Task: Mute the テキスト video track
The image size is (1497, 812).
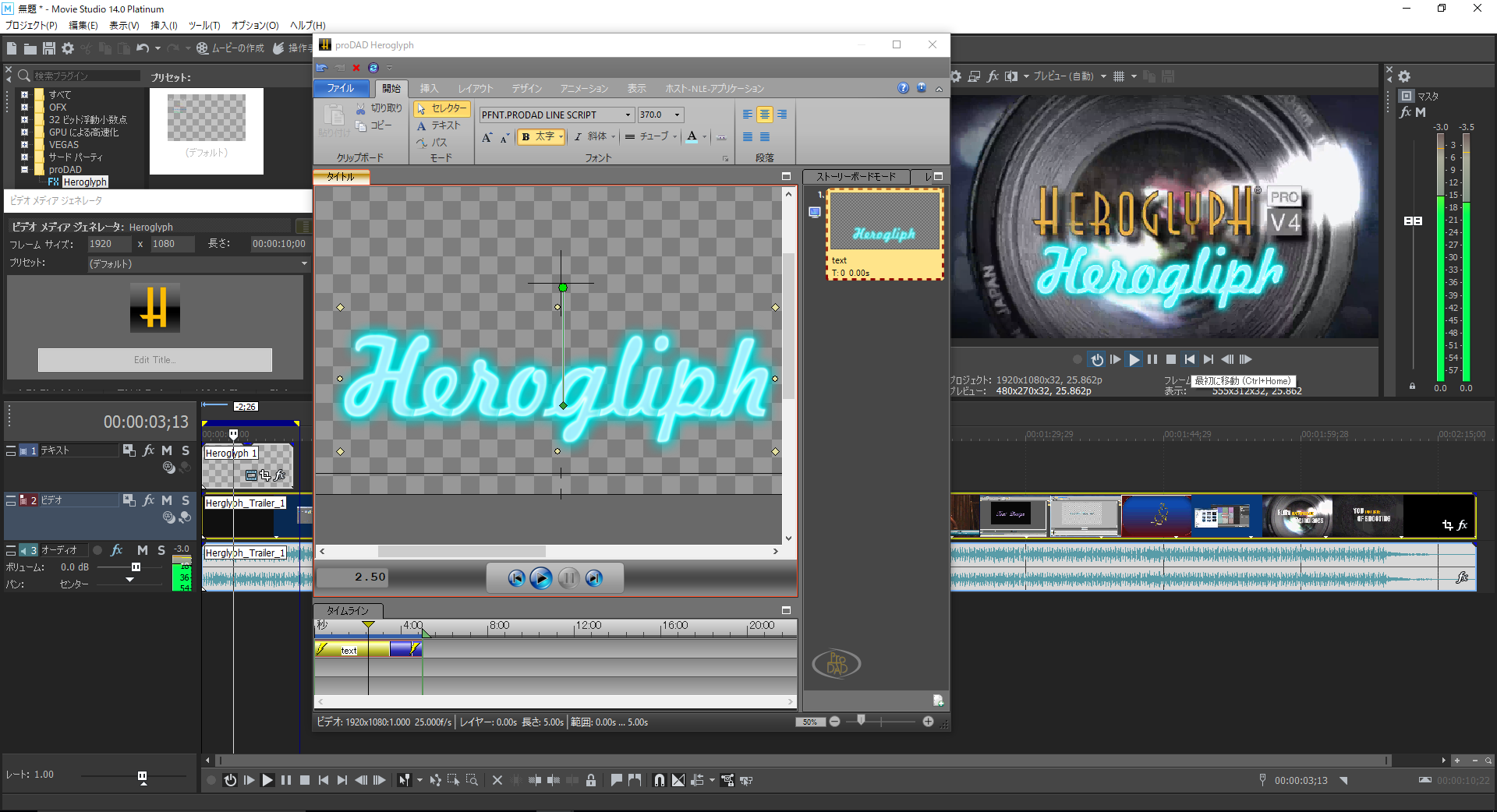Action: (x=167, y=450)
